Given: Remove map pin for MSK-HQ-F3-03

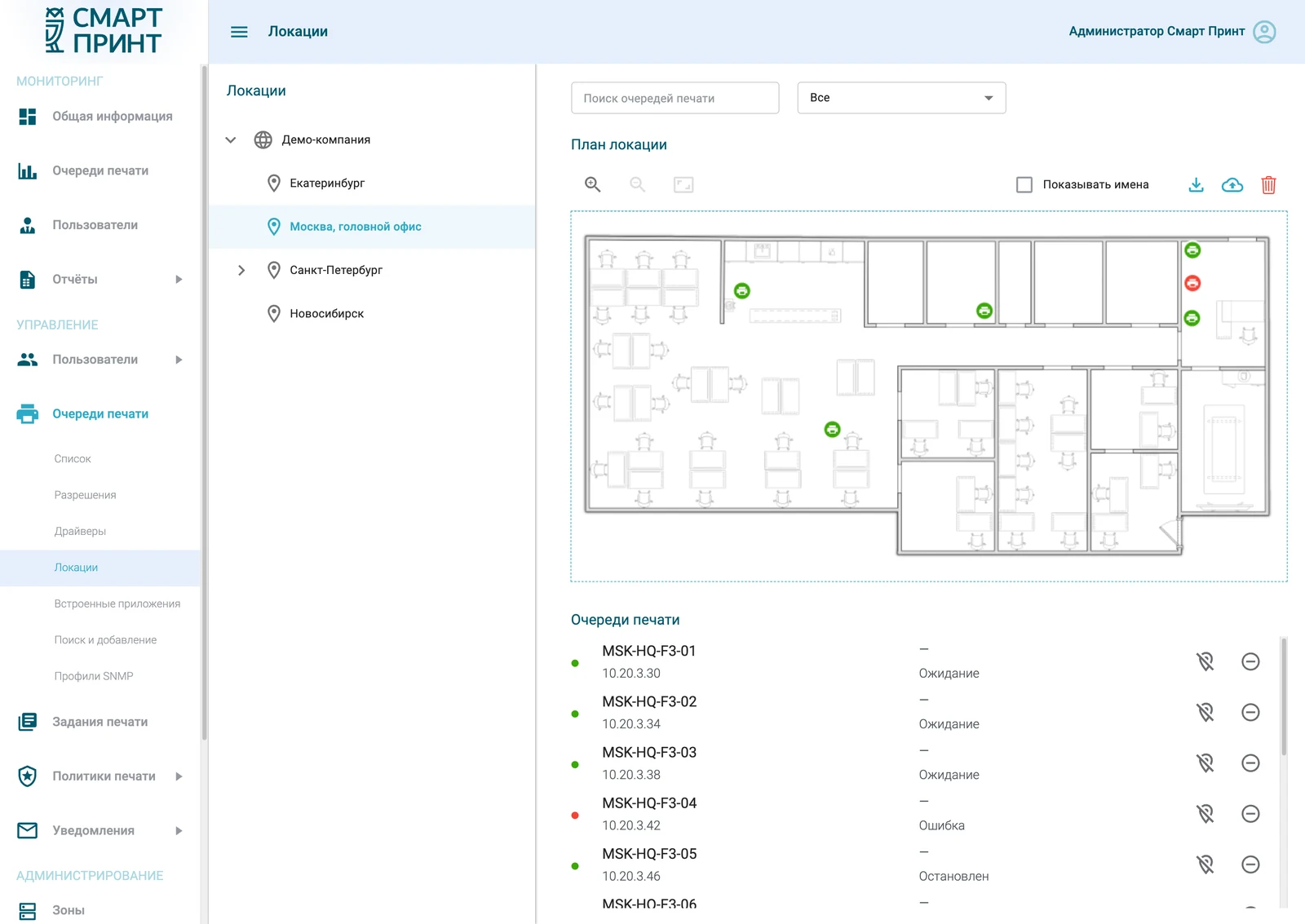Looking at the screenshot, I should [x=1205, y=763].
